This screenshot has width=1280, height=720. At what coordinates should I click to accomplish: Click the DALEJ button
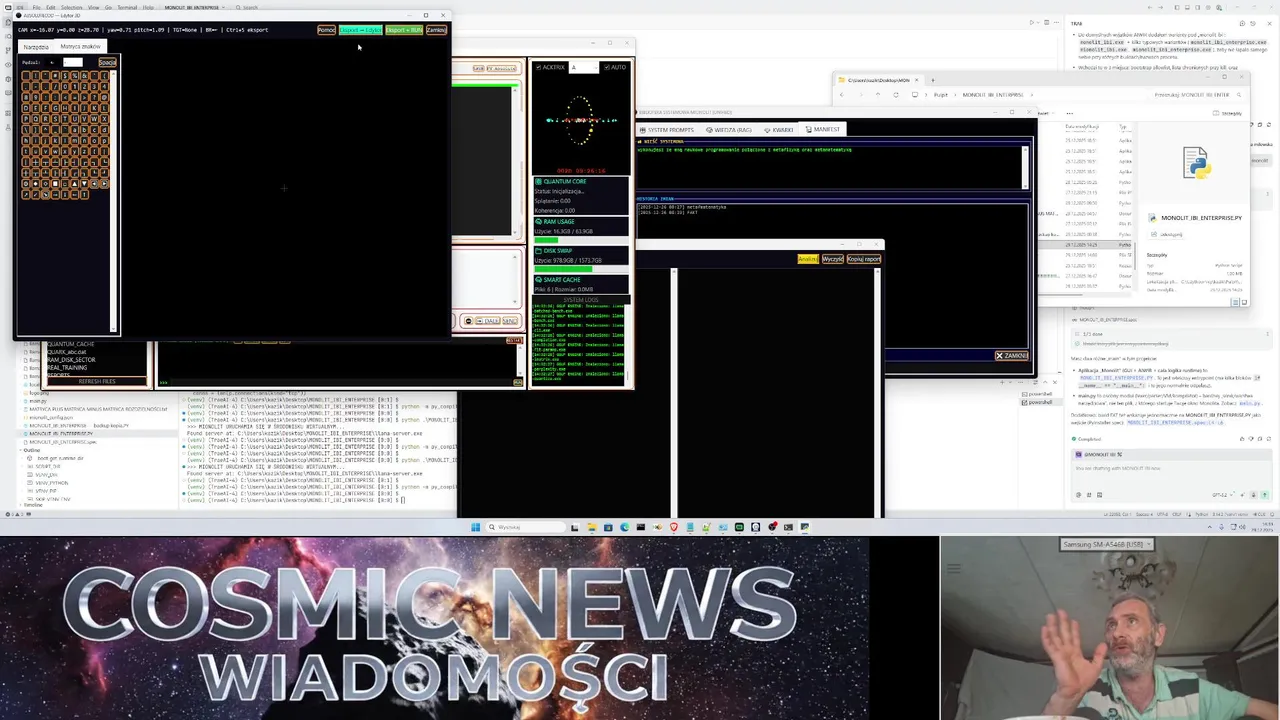(x=489, y=321)
